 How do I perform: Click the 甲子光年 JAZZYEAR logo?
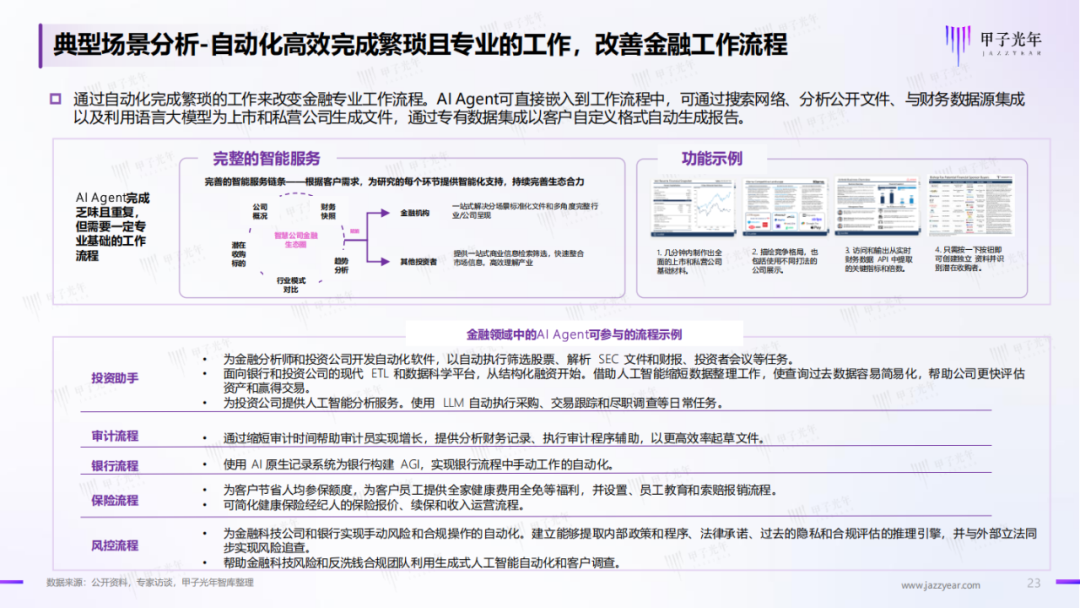point(993,43)
